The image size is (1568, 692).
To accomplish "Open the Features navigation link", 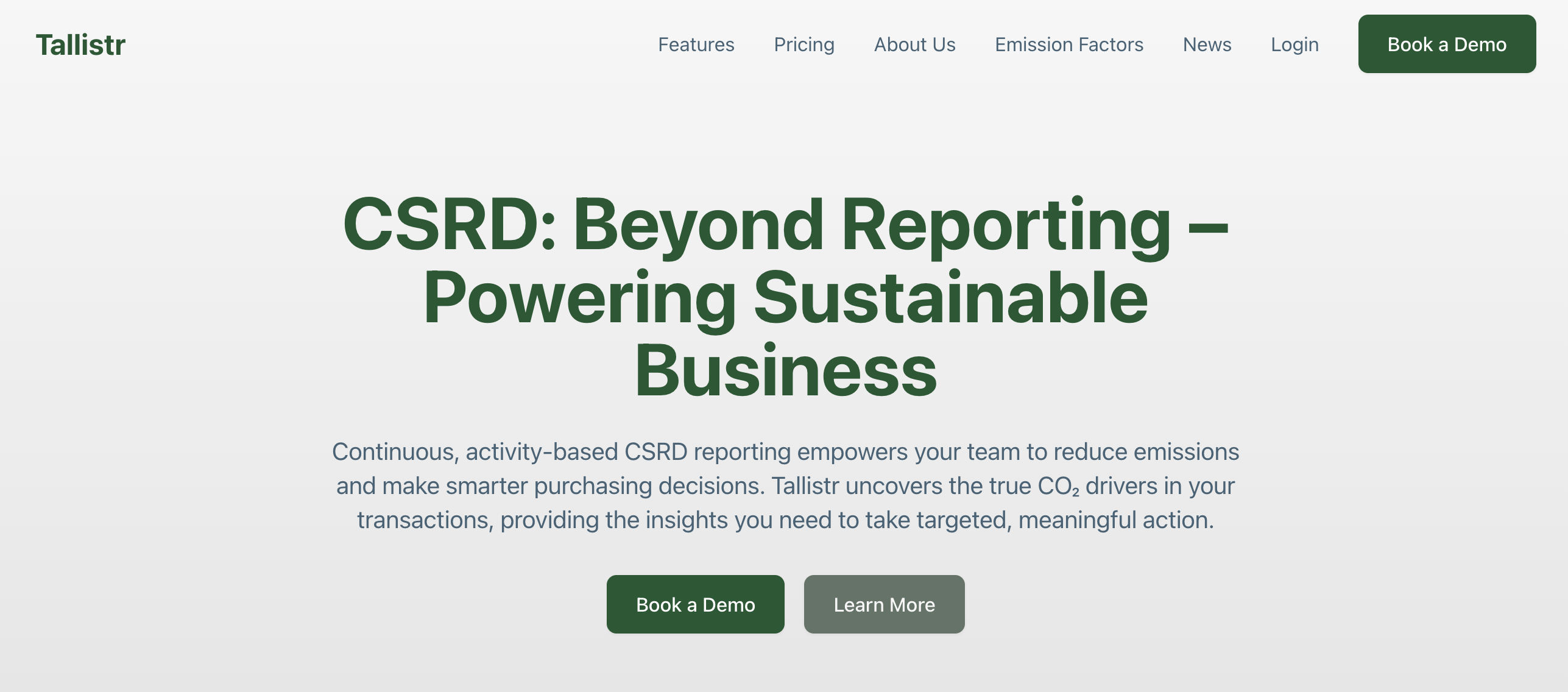I will pyautogui.click(x=696, y=44).
